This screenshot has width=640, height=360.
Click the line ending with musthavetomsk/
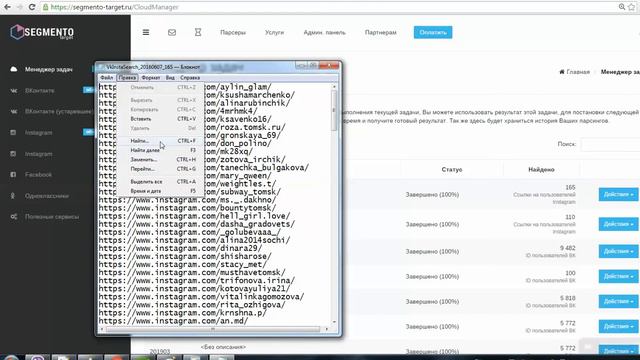click(x=192, y=273)
